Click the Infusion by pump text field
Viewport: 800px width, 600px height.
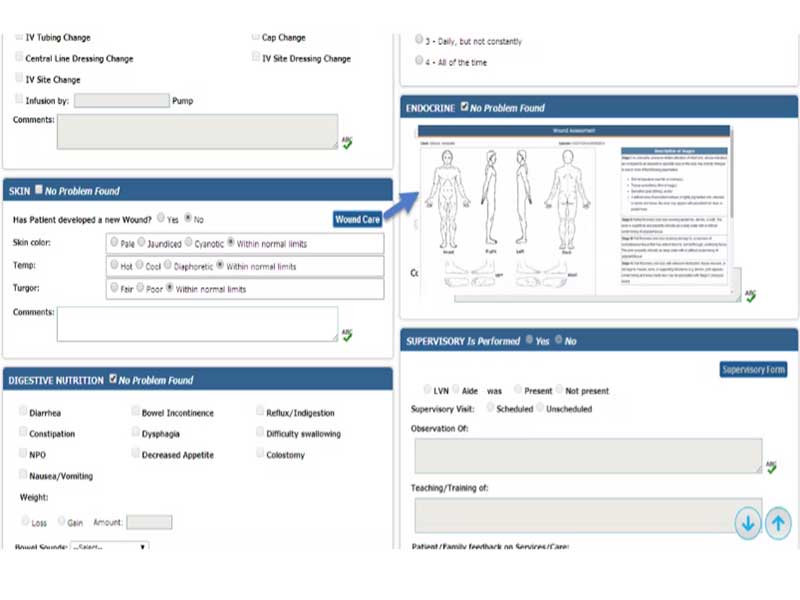[x=121, y=100]
